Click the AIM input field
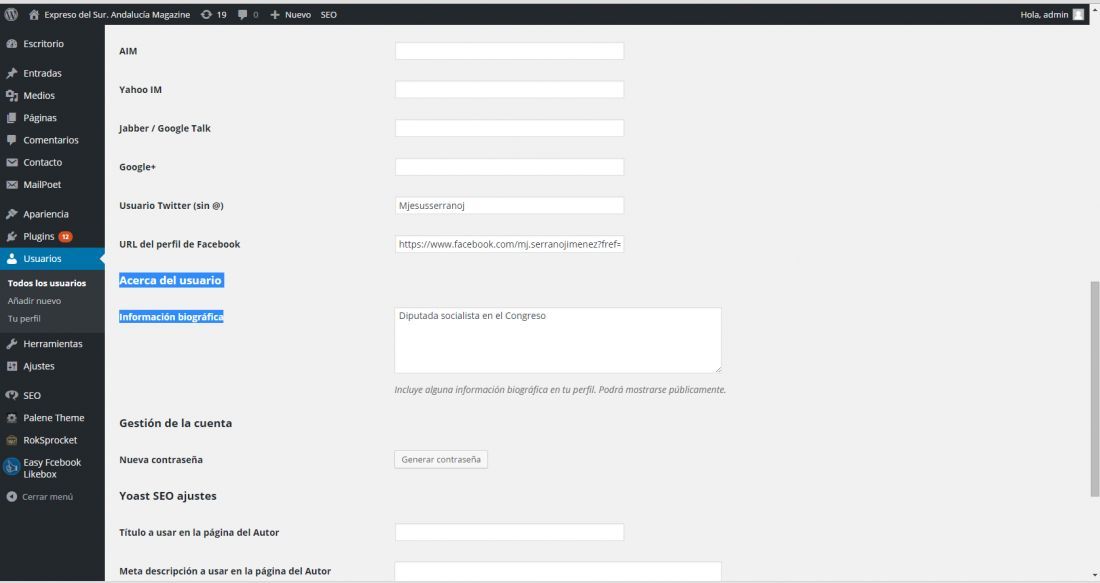This screenshot has width=1100, height=583. point(509,51)
